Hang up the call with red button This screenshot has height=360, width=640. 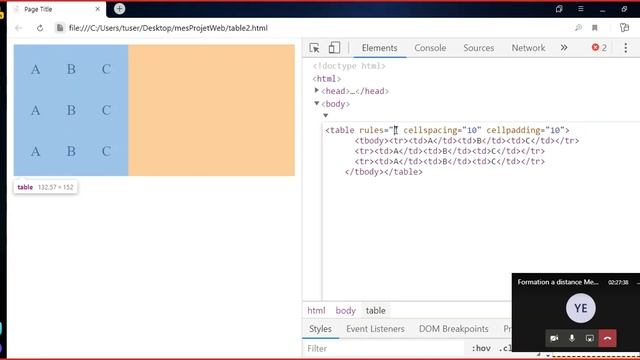pyautogui.click(x=607, y=338)
